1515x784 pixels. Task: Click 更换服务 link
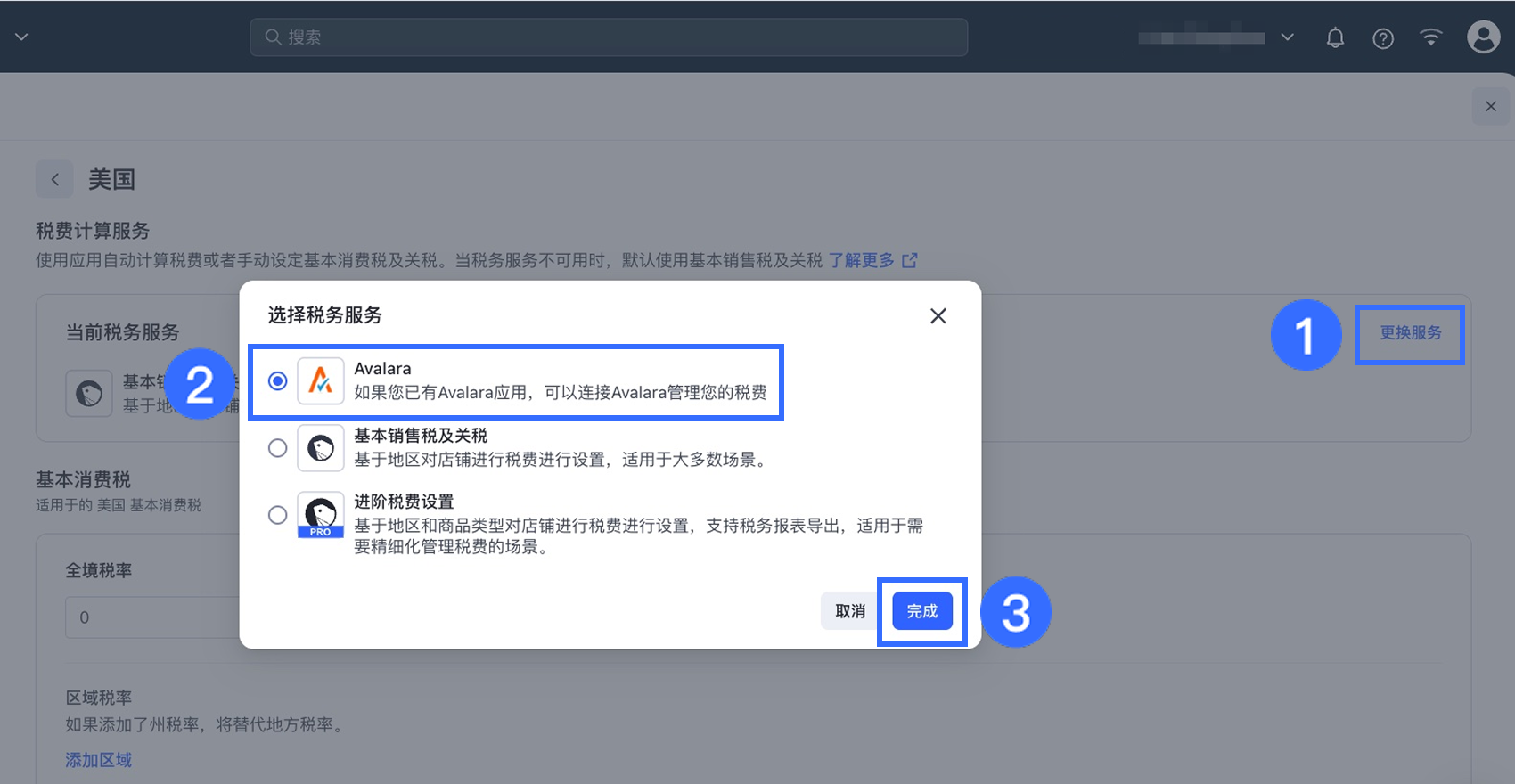click(x=1411, y=332)
